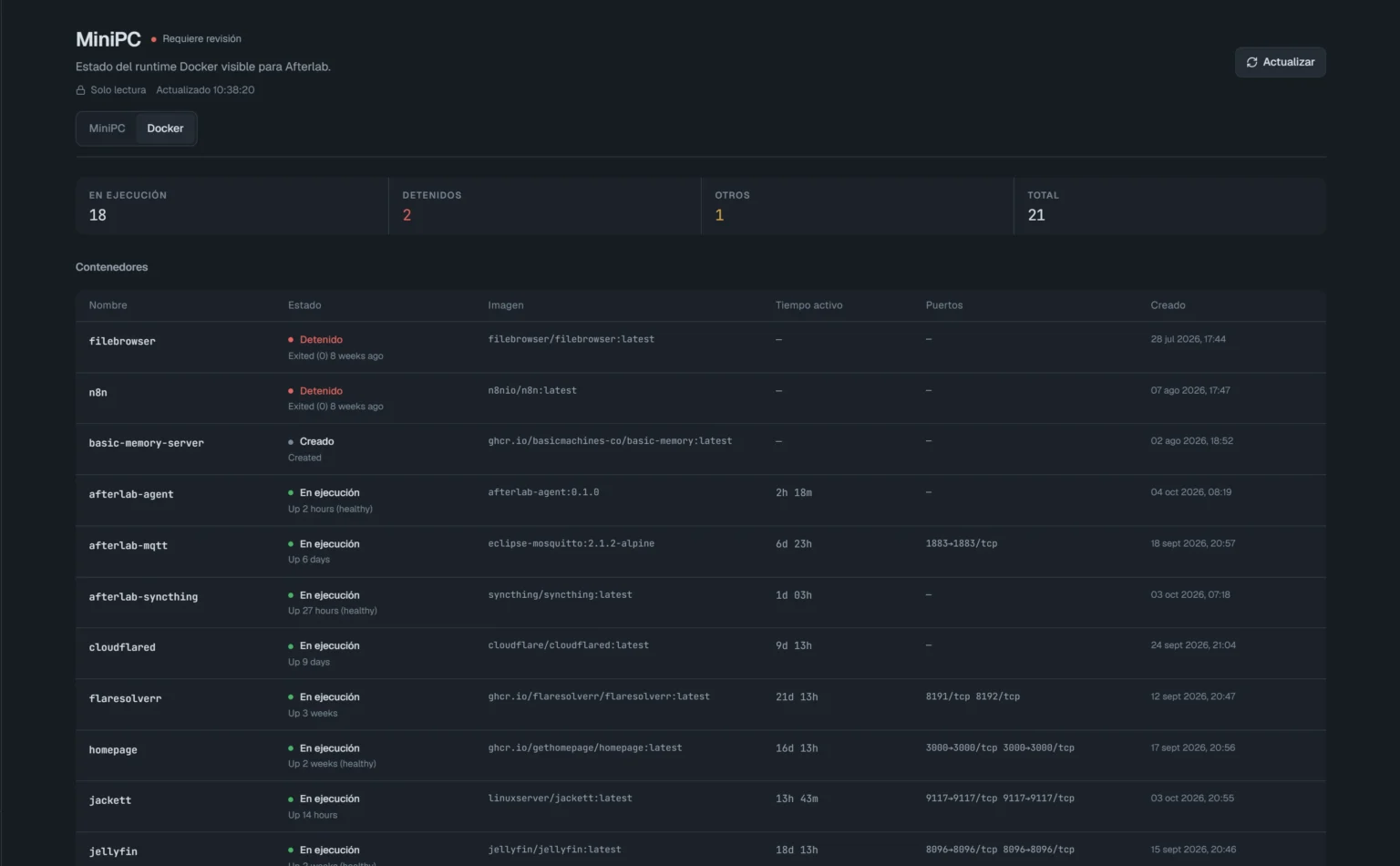This screenshot has height=866, width=1400.
Task: Select the afterlab-mqtt container name
Action: click(128, 546)
